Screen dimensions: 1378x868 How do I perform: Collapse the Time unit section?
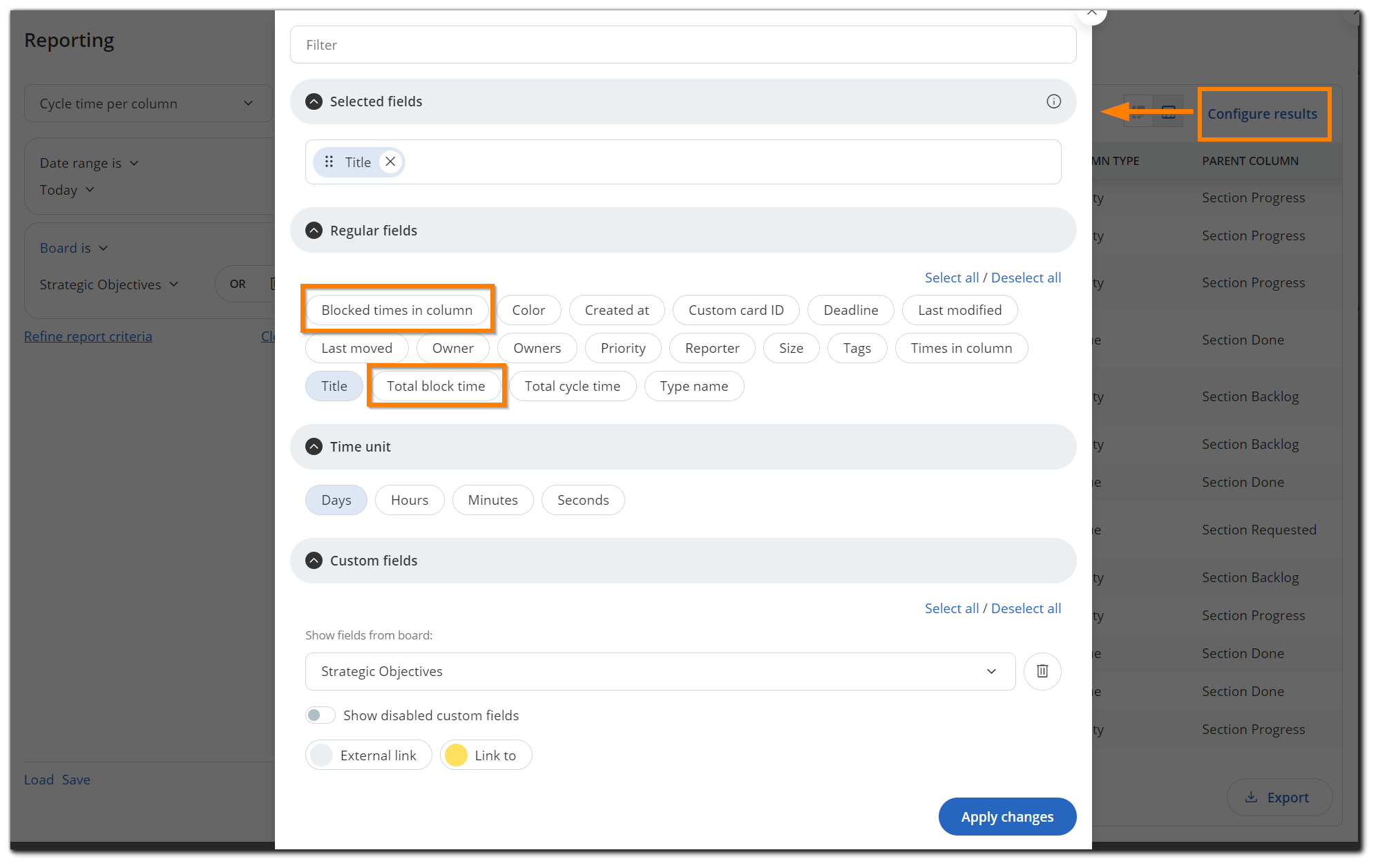coord(314,447)
